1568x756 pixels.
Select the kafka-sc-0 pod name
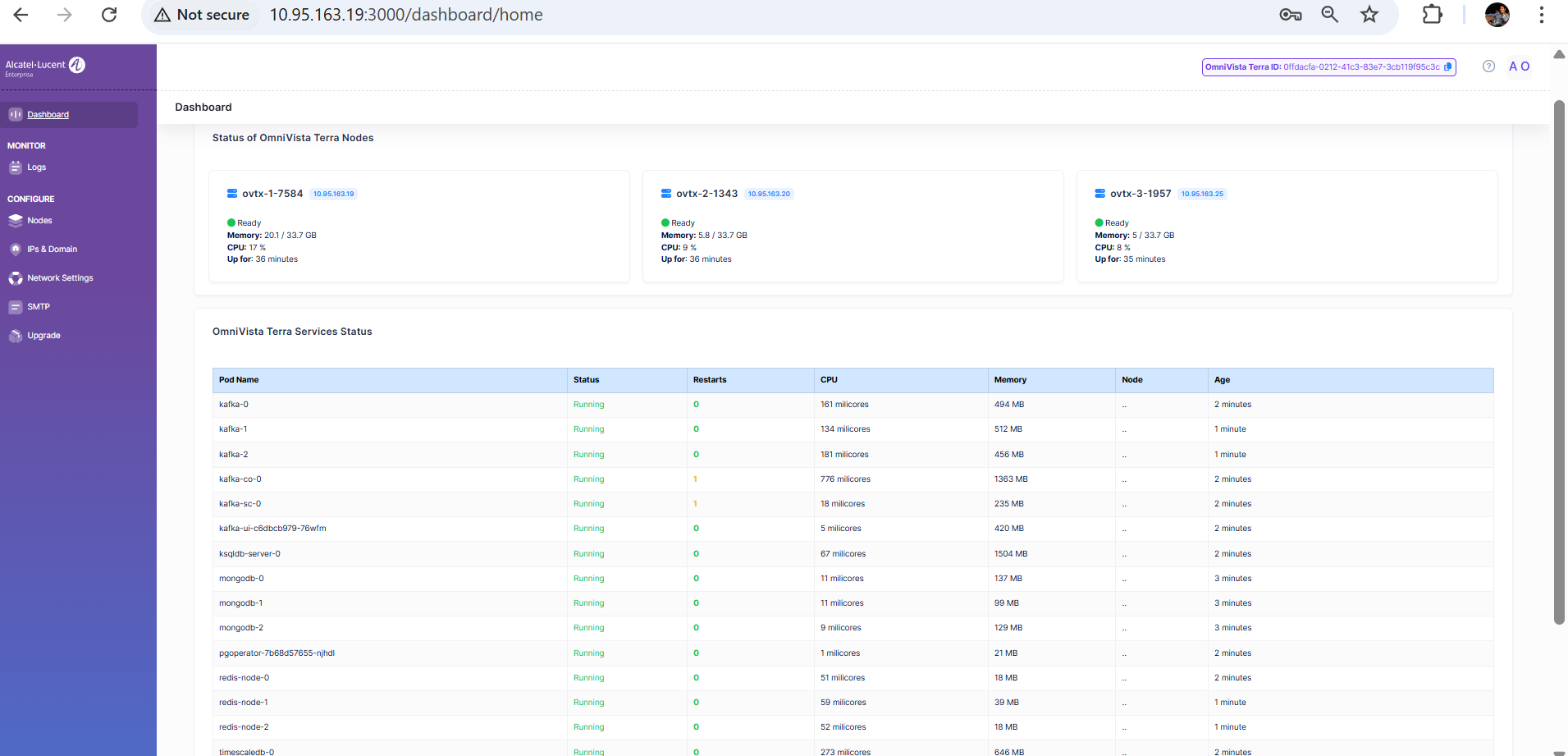point(240,504)
